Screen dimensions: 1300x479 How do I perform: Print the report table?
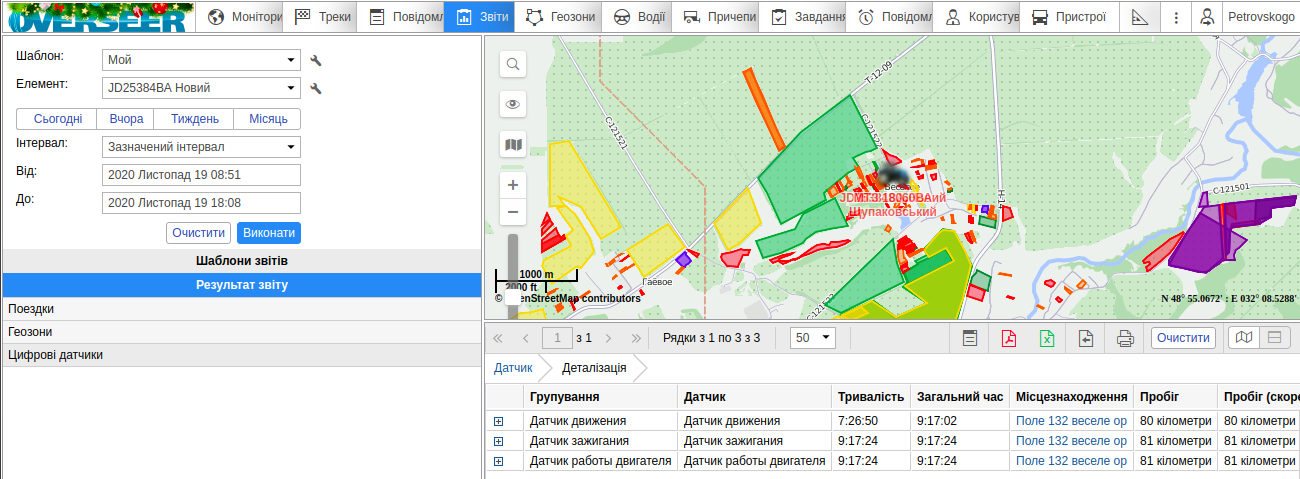(1125, 338)
